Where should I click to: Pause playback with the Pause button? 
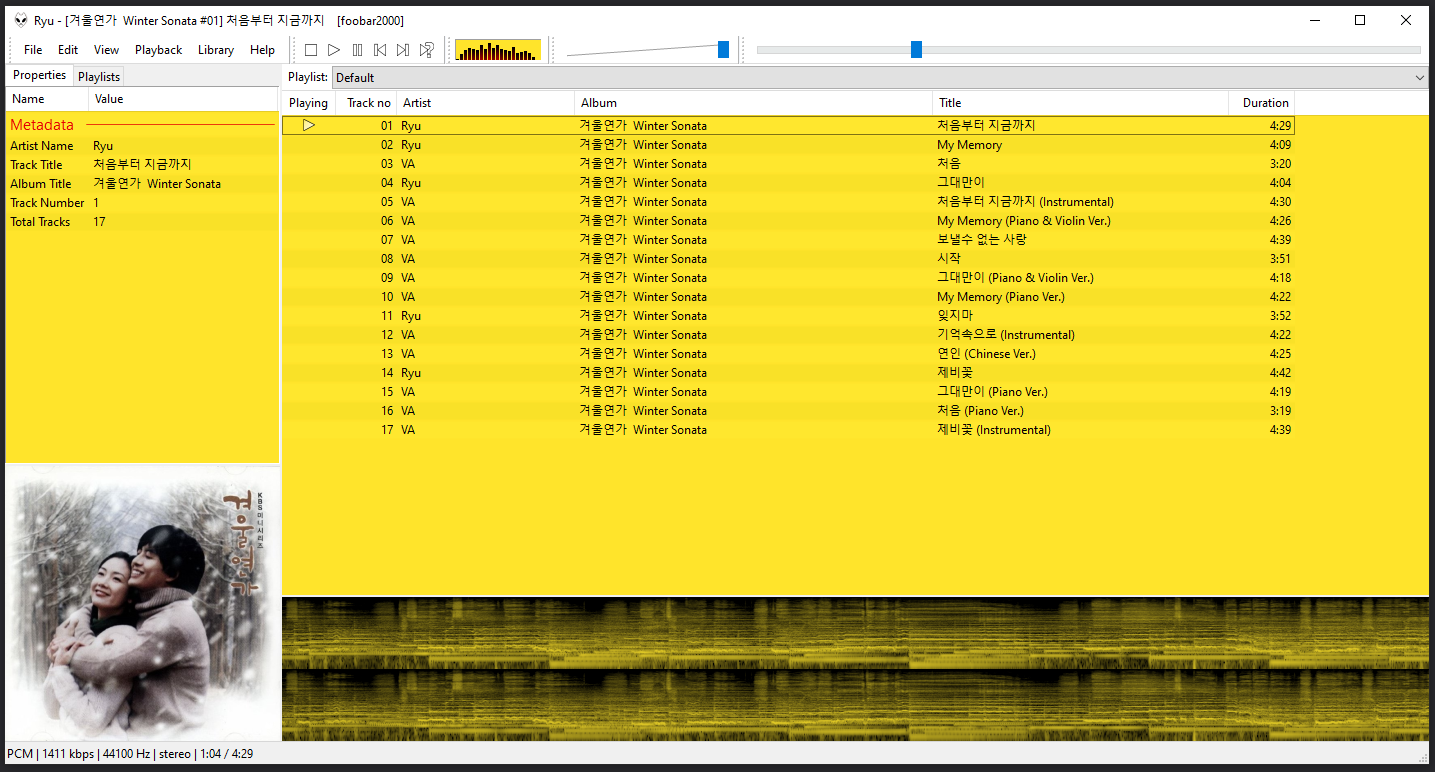pyautogui.click(x=357, y=50)
